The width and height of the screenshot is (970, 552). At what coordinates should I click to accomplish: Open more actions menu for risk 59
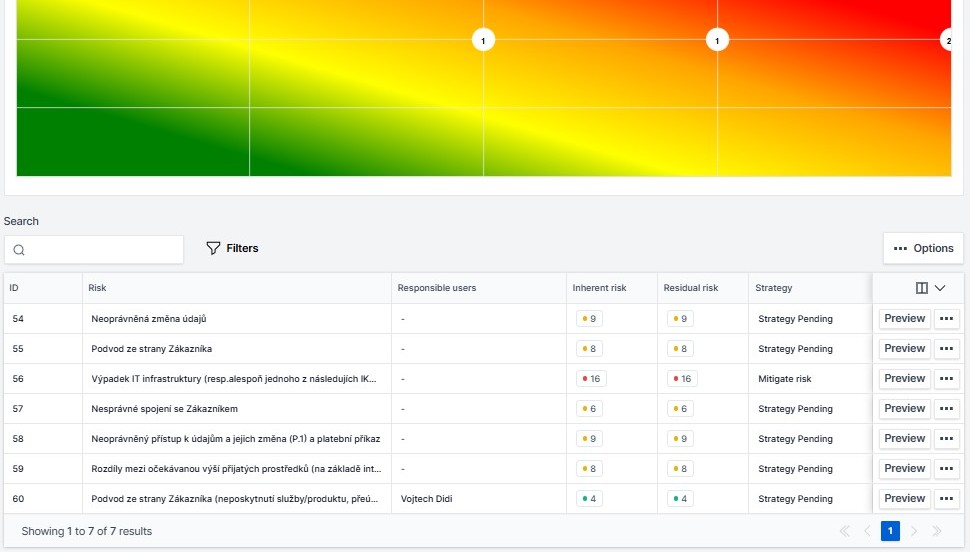[946, 468]
